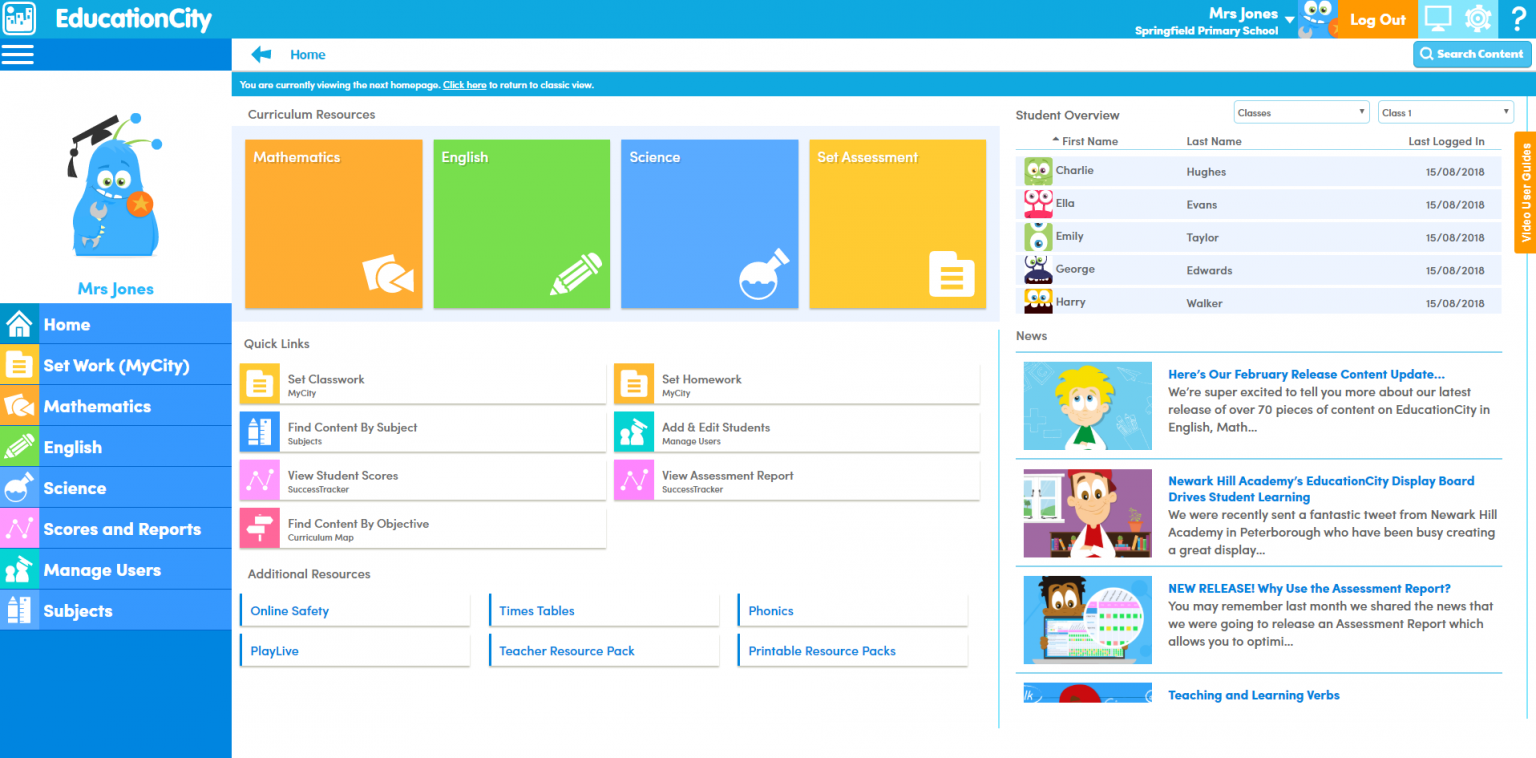Screen dimensions: 1536x758
Task: Click the Find Content By Subject icon
Action: pos(260,431)
